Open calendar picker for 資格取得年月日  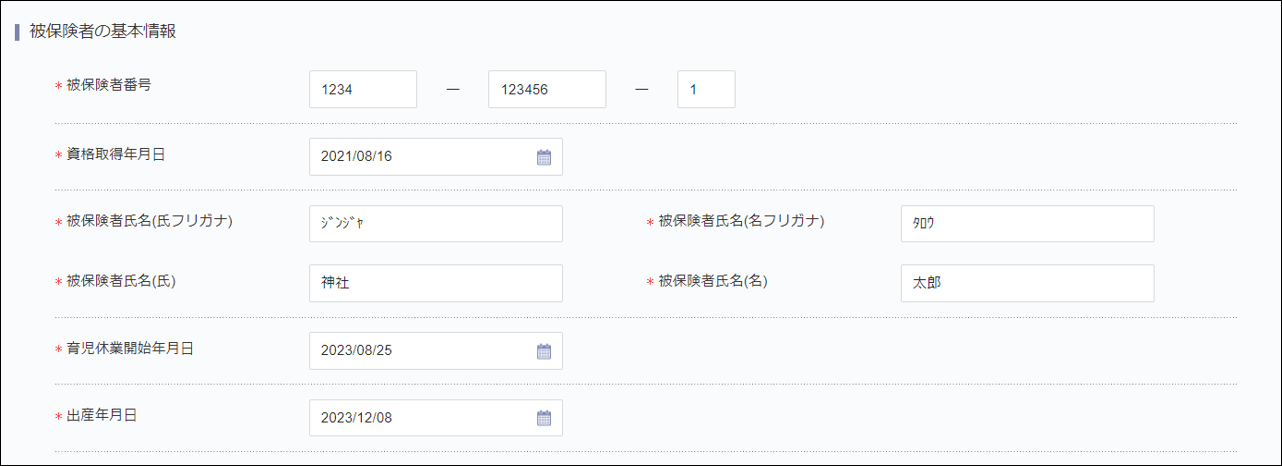(x=544, y=157)
